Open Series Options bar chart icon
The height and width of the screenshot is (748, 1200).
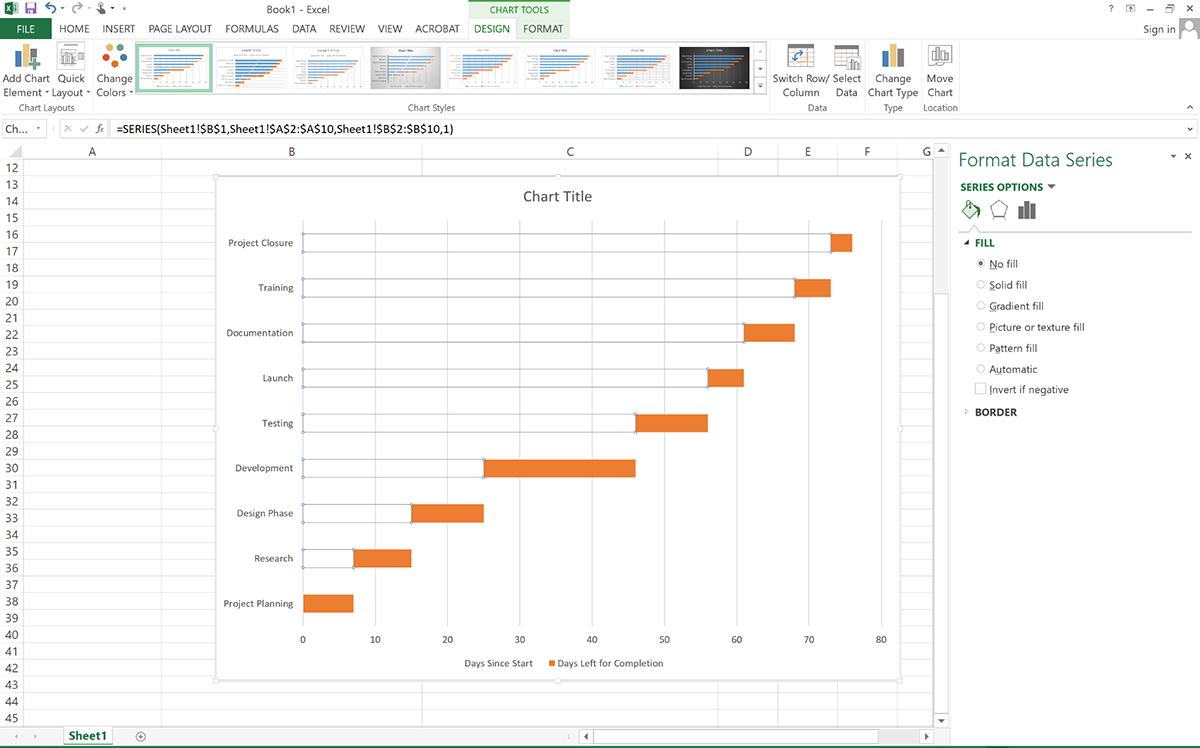point(1026,210)
